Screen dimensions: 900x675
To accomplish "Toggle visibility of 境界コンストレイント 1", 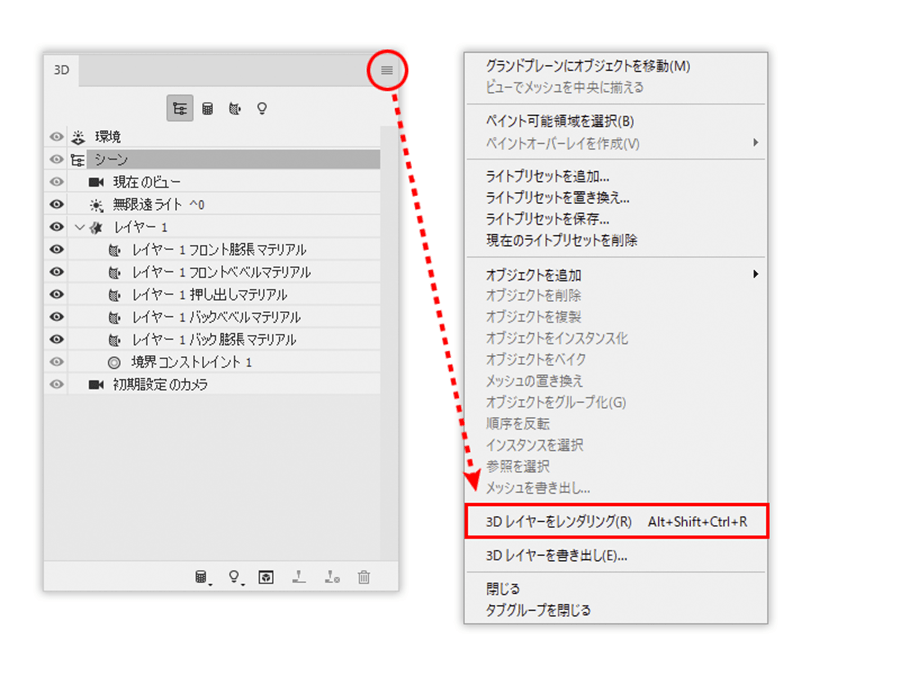I will [56, 362].
